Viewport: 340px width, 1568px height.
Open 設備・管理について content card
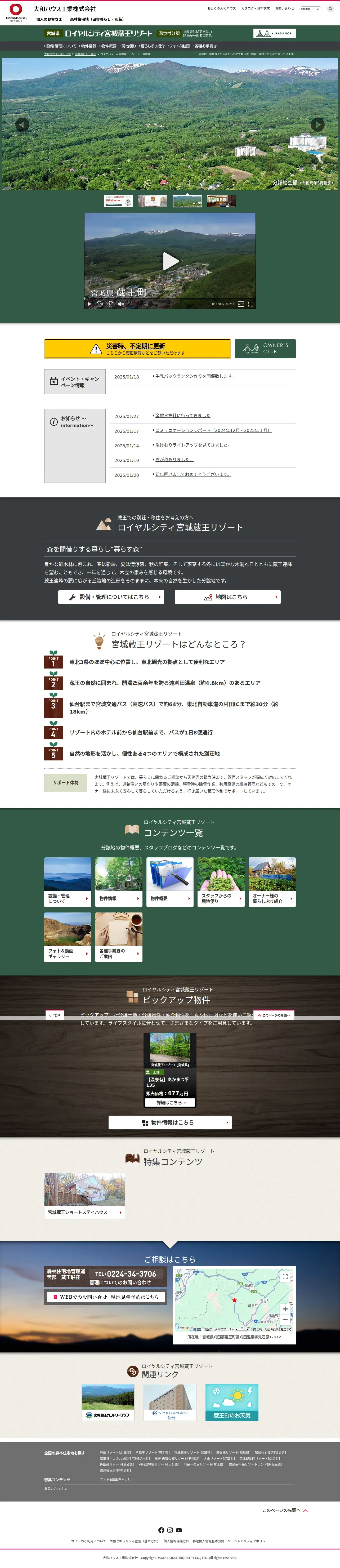point(68,882)
